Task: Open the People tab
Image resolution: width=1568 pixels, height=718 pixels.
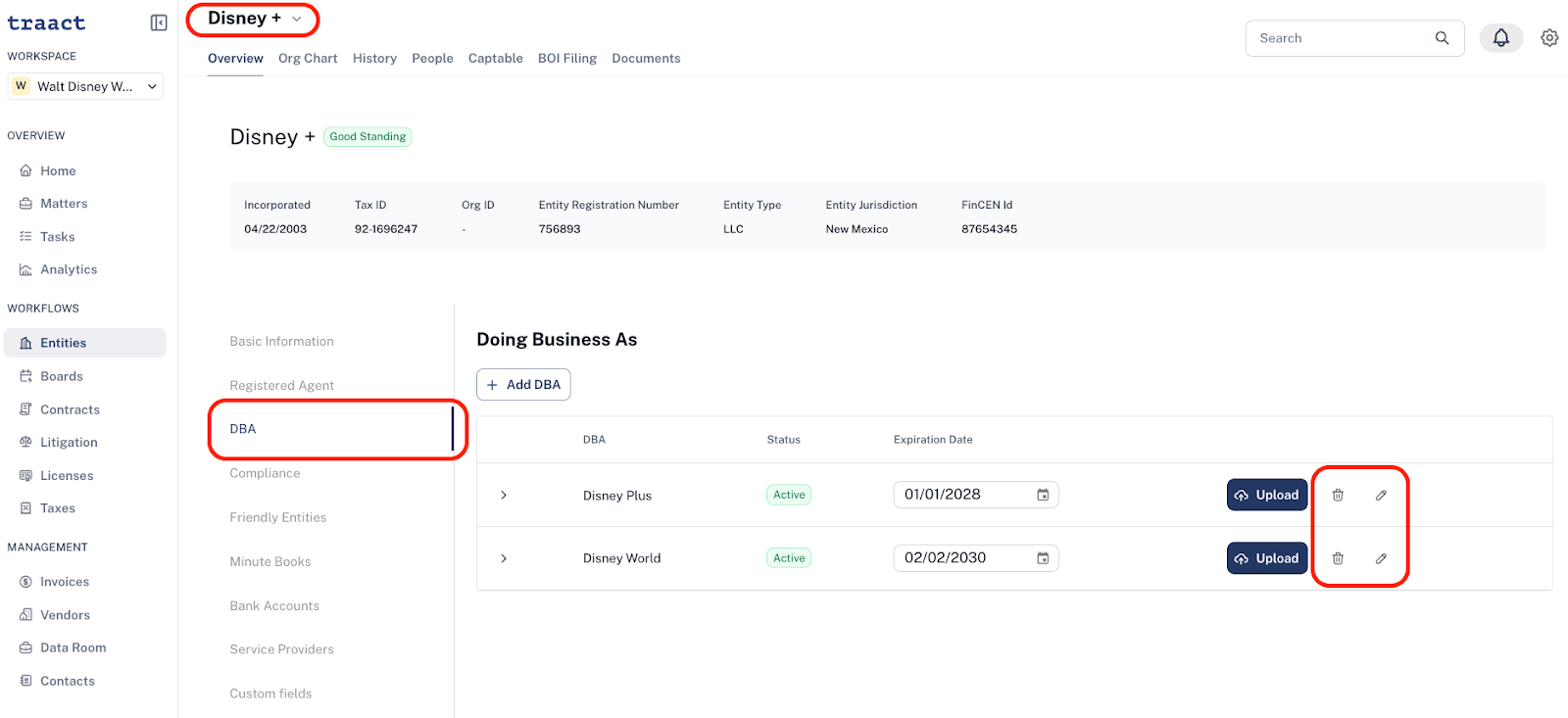Action: 432,59
